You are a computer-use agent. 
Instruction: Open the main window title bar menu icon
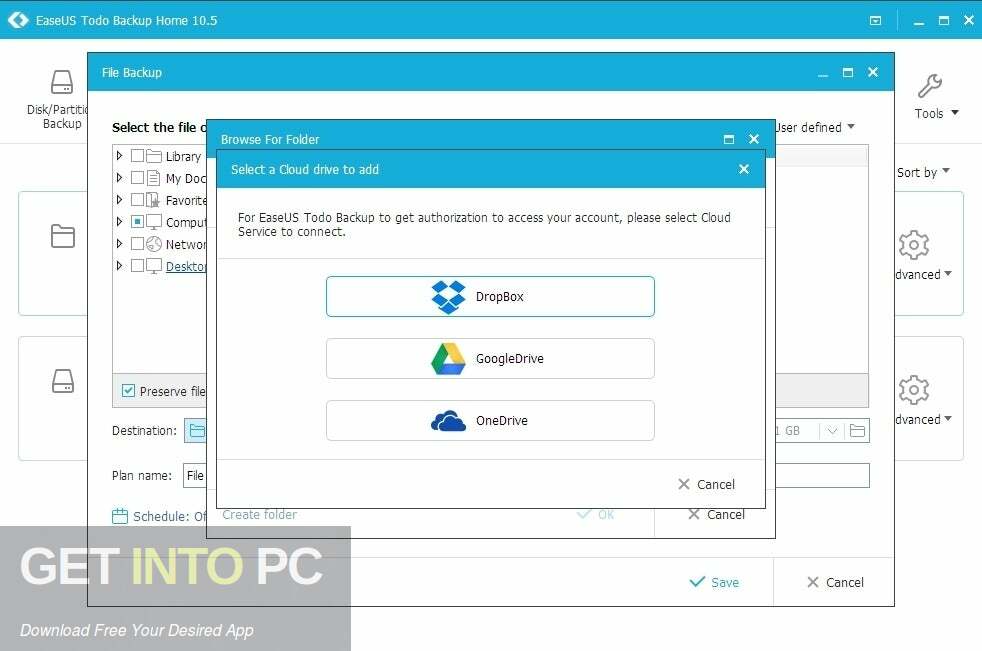click(x=876, y=21)
